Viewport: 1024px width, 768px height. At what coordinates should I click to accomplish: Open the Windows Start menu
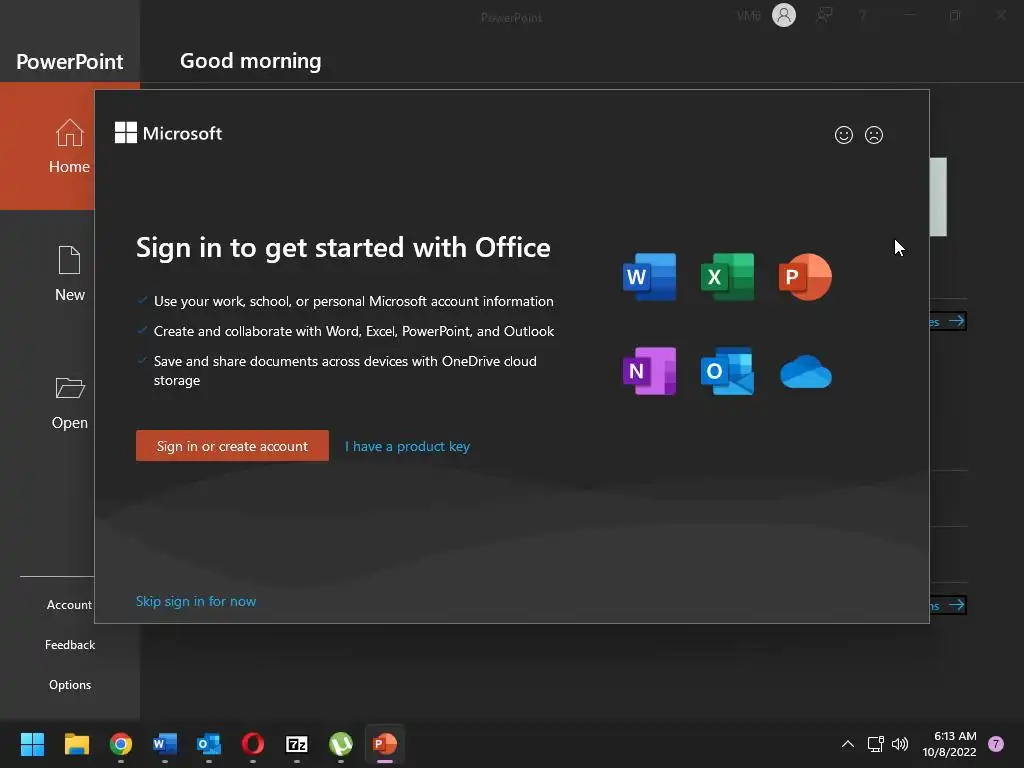pos(32,744)
